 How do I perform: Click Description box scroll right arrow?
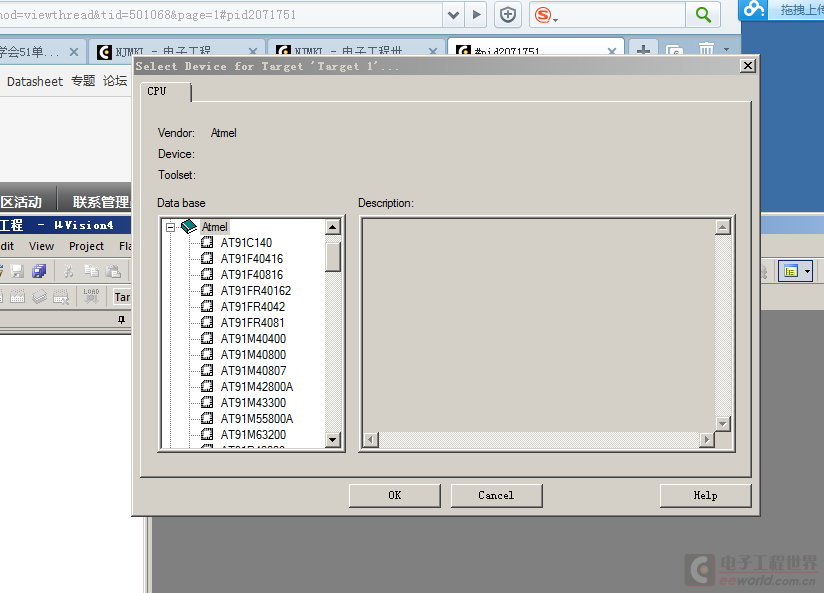pos(707,439)
